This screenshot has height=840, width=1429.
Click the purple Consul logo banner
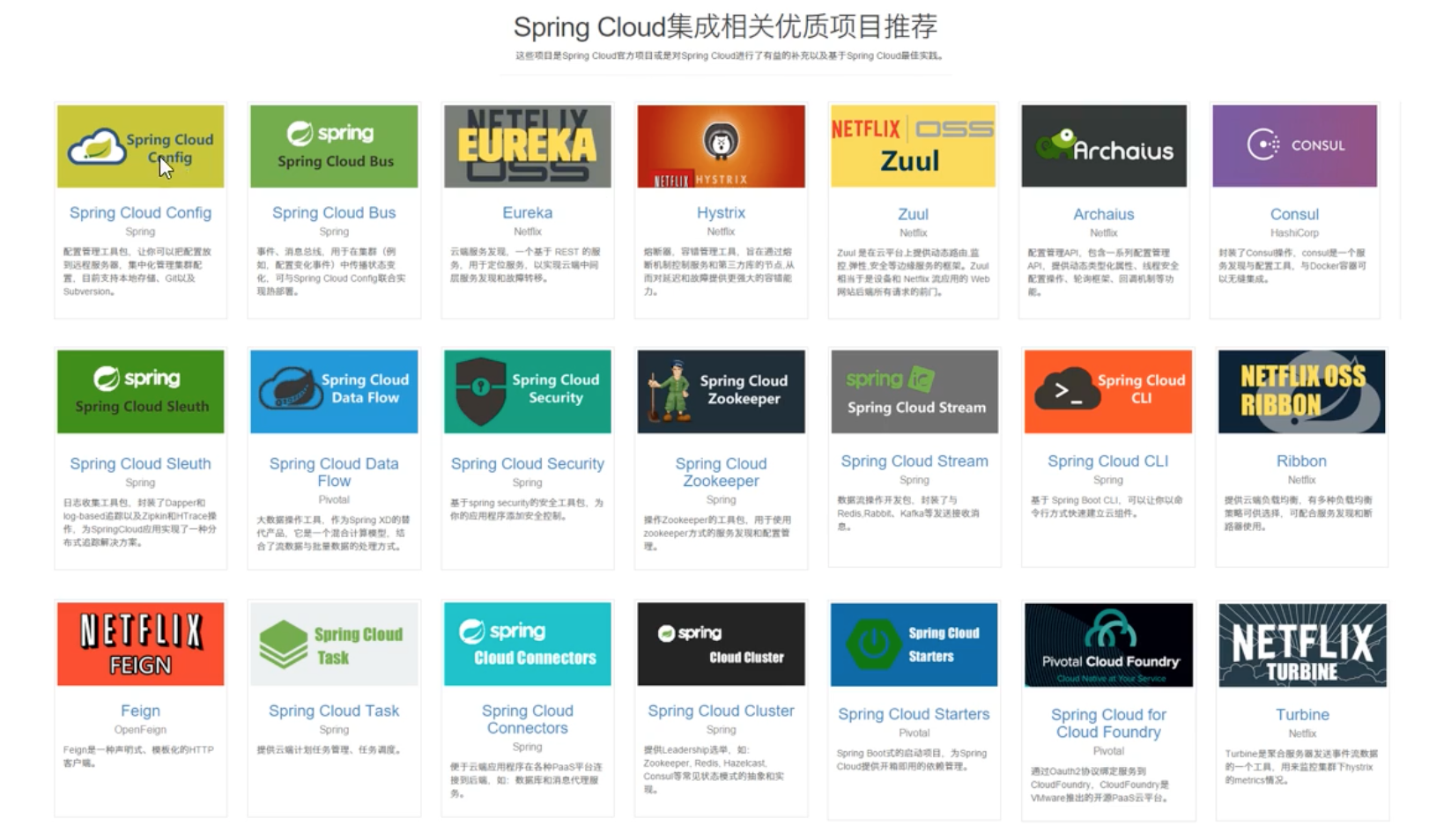pos(1294,146)
